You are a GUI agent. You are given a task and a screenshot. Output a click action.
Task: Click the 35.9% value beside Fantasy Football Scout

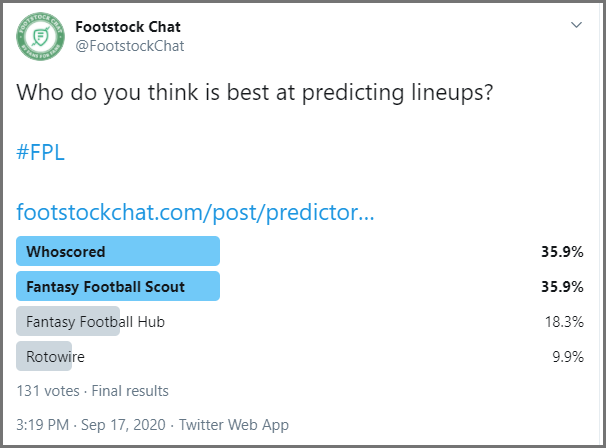562,287
